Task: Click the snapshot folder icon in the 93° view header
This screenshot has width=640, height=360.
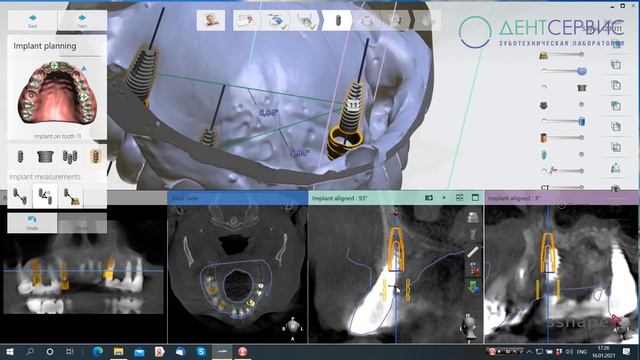Action: tap(429, 198)
